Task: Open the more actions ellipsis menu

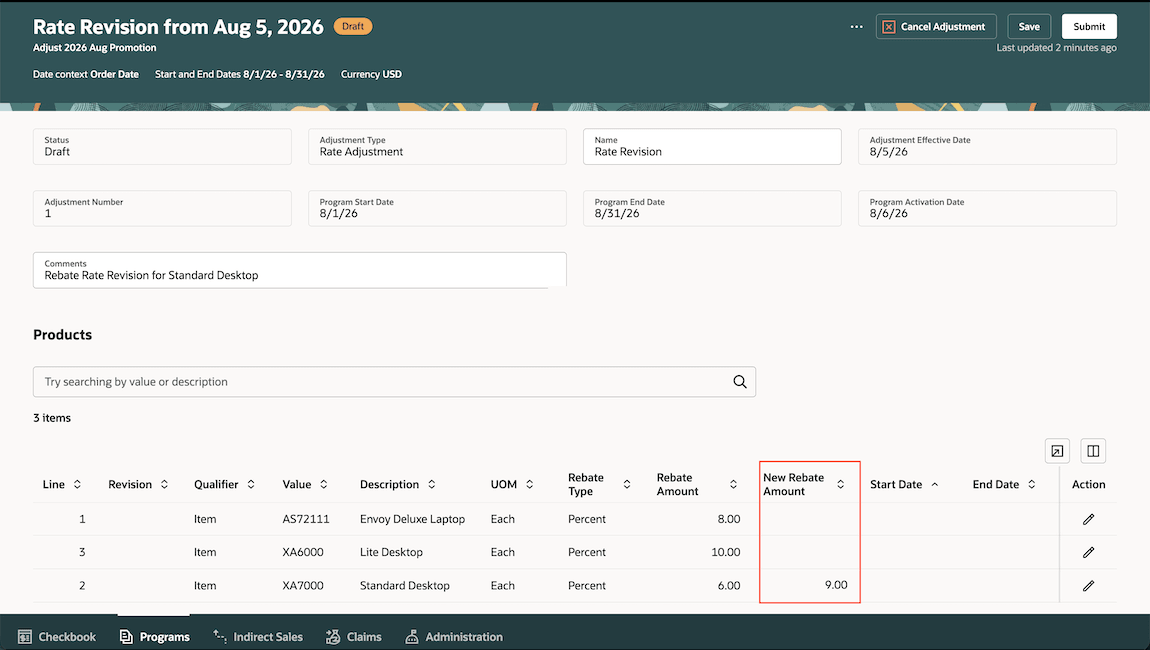Action: pyautogui.click(x=856, y=26)
